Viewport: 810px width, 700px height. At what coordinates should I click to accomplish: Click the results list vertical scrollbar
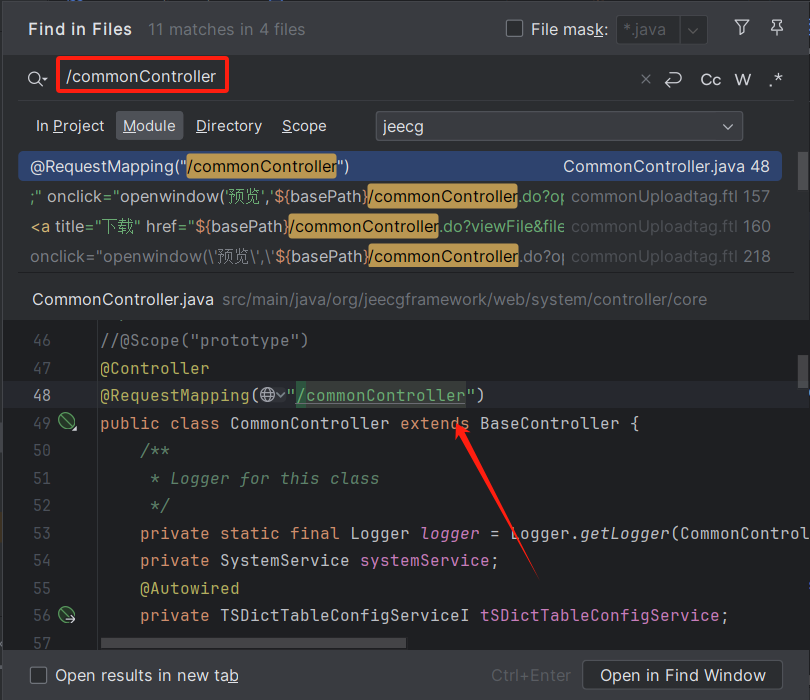[803, 170]
